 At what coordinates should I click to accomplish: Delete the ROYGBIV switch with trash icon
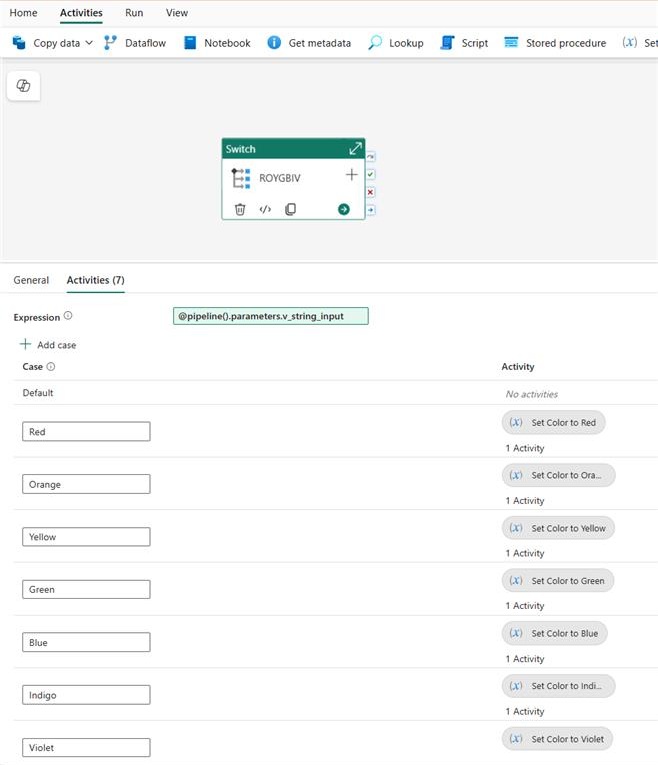(x=239, y=209)
